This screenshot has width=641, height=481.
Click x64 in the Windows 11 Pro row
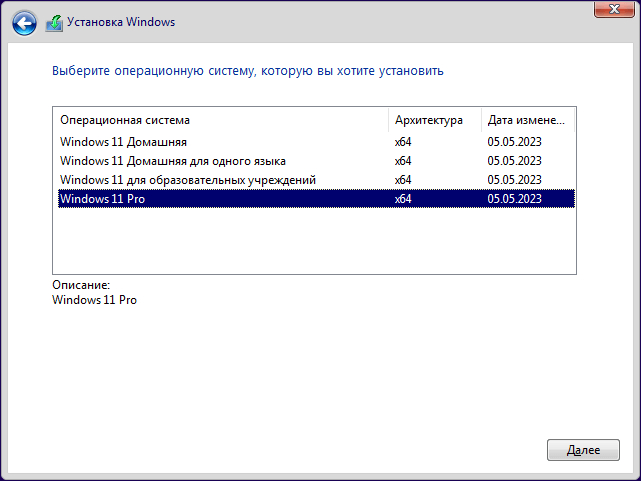coord(403,199)
